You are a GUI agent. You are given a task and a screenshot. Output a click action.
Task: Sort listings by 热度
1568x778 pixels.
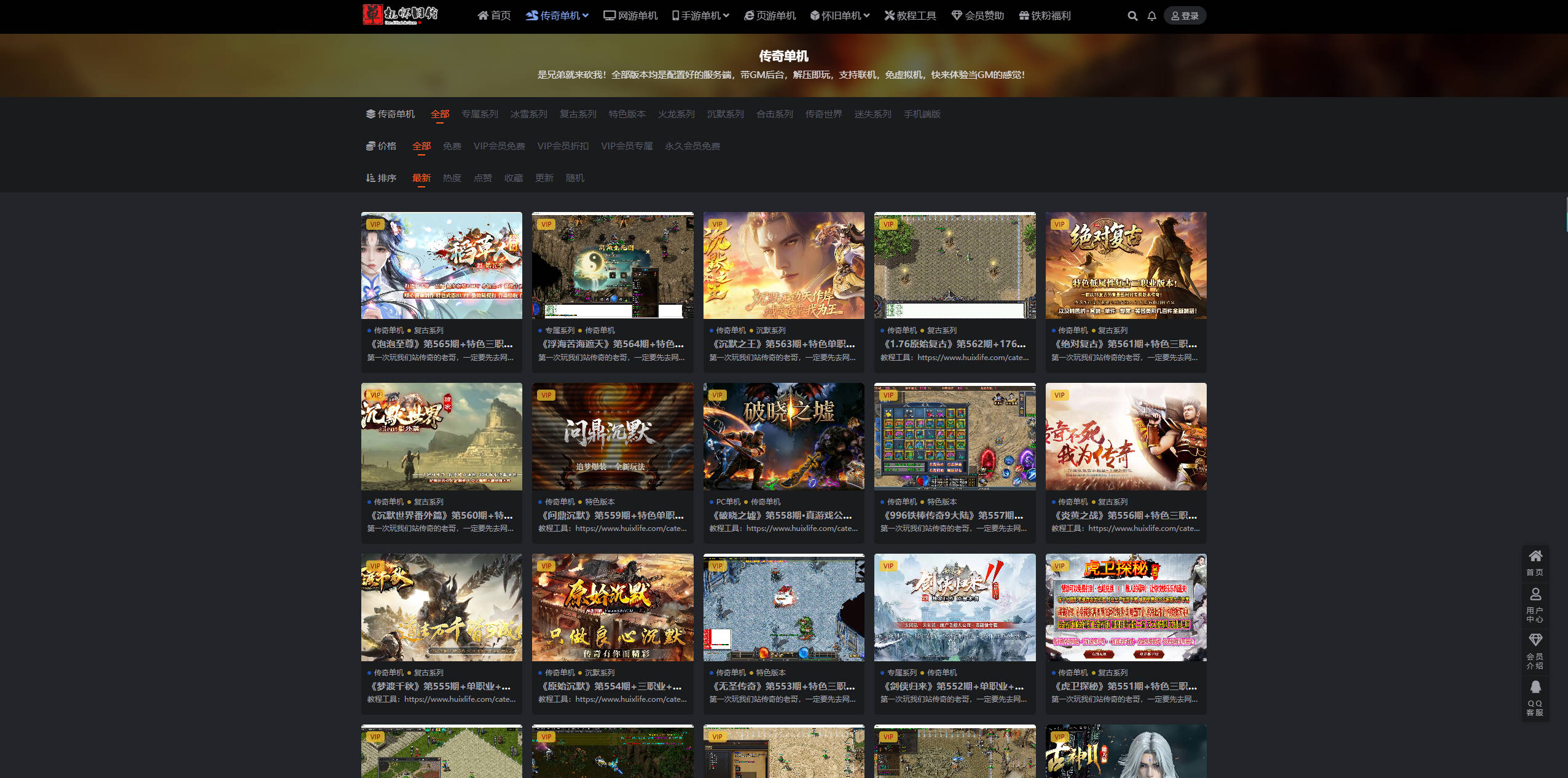[452, 178]
